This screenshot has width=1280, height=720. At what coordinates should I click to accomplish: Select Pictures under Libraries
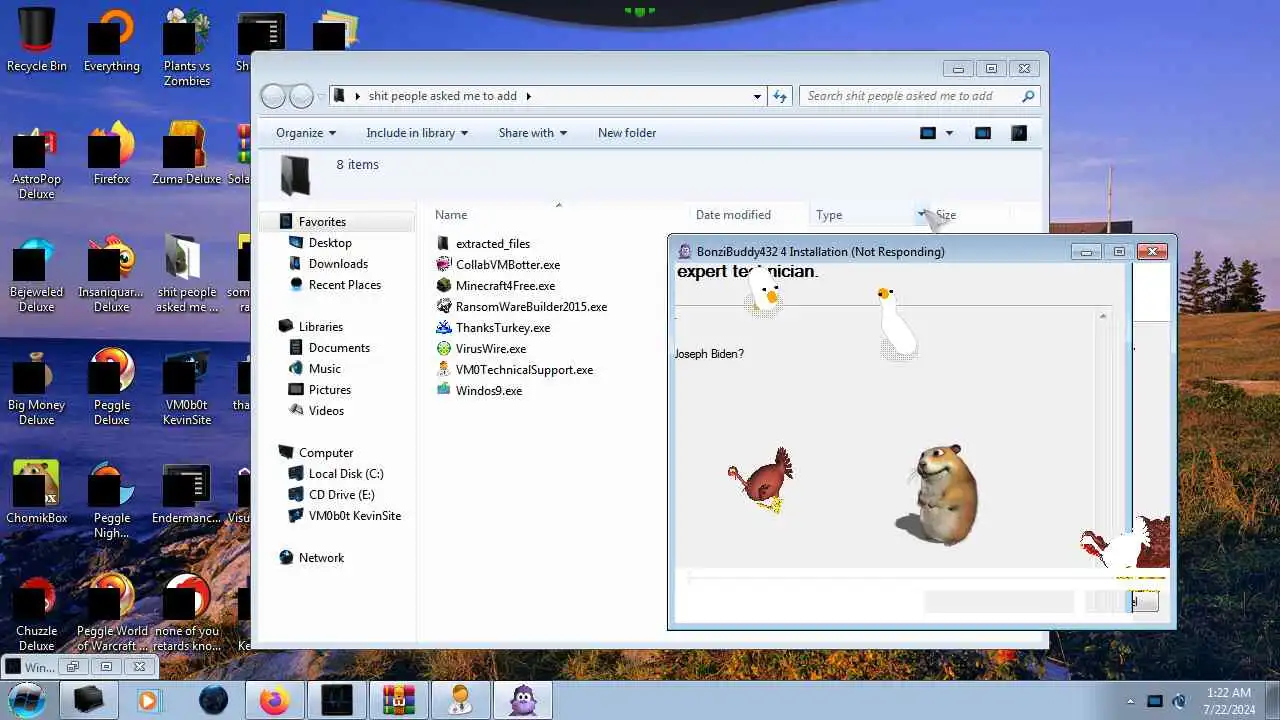330,390
